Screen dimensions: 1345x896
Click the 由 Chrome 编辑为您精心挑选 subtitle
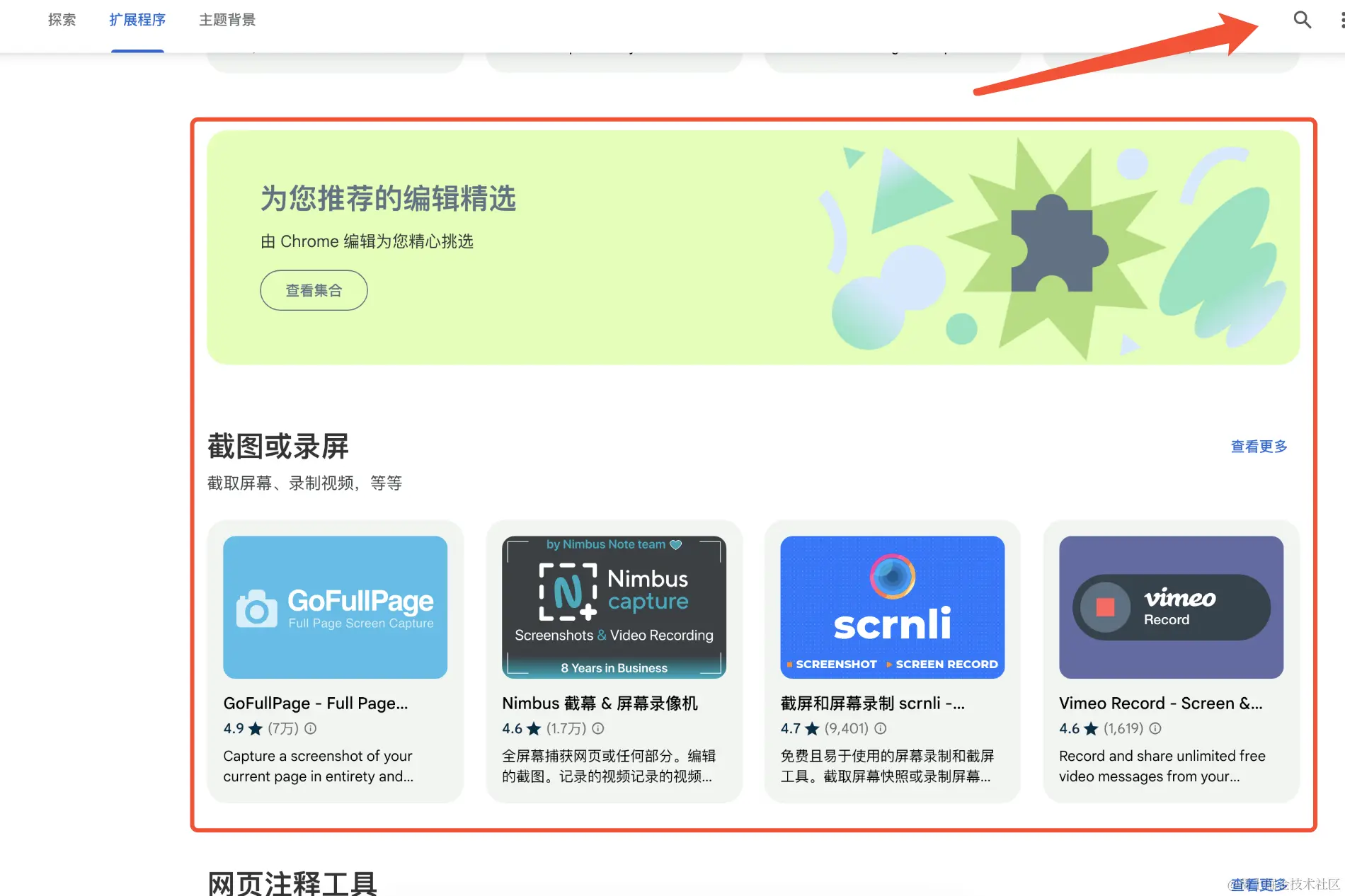pyautogui.click(x=367, y=241)
